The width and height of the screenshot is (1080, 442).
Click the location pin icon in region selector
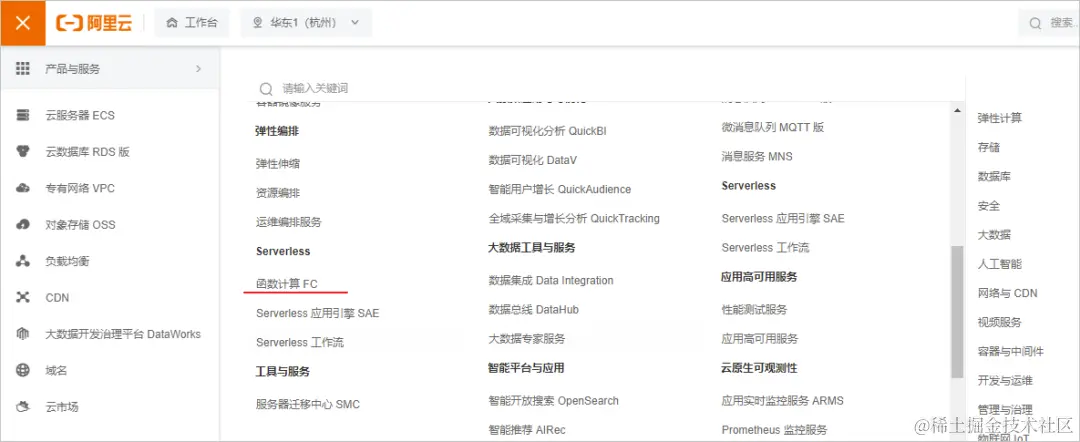(x=258, y=23)
